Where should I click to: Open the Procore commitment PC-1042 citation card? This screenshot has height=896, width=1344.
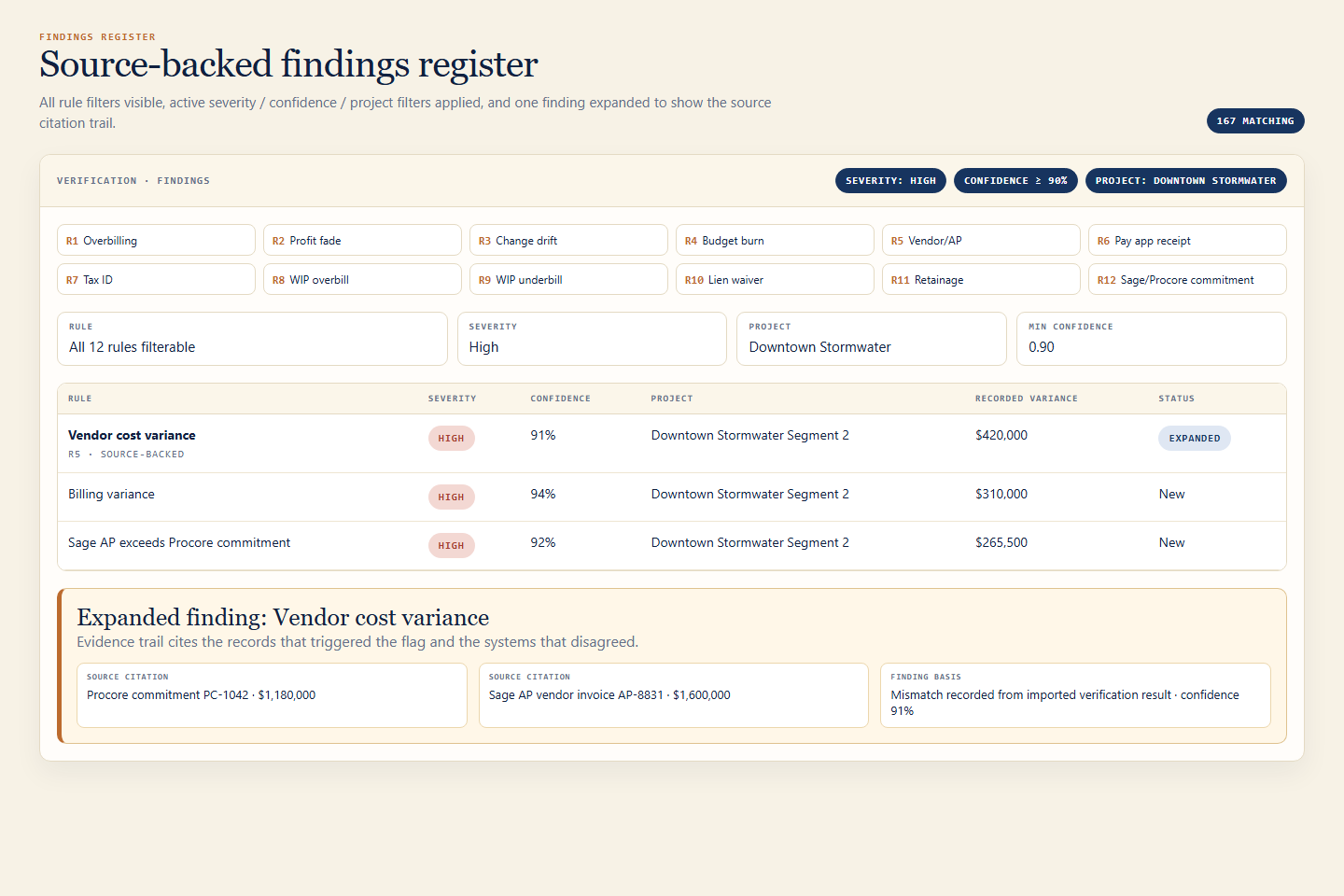pyautogui.click(x=272, y=695)
